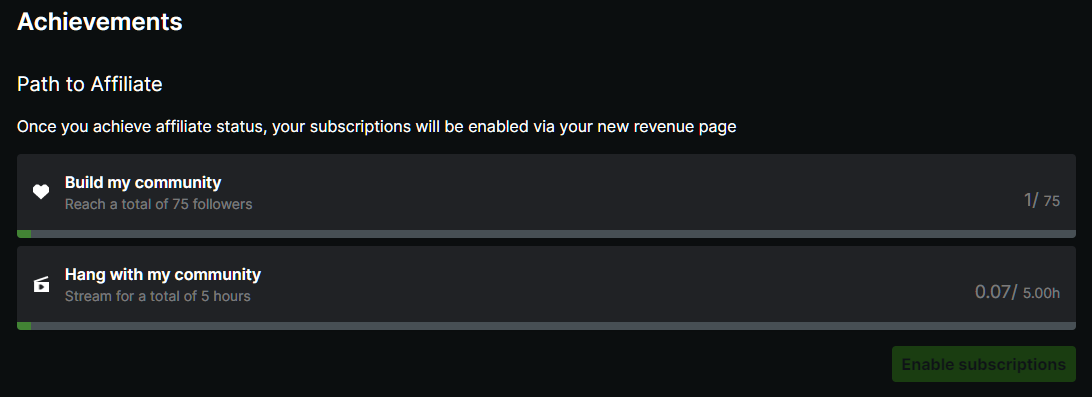Click the affiliate status description sentence
The width and height of the screenshot is (1092, 397).
(377, 127)
